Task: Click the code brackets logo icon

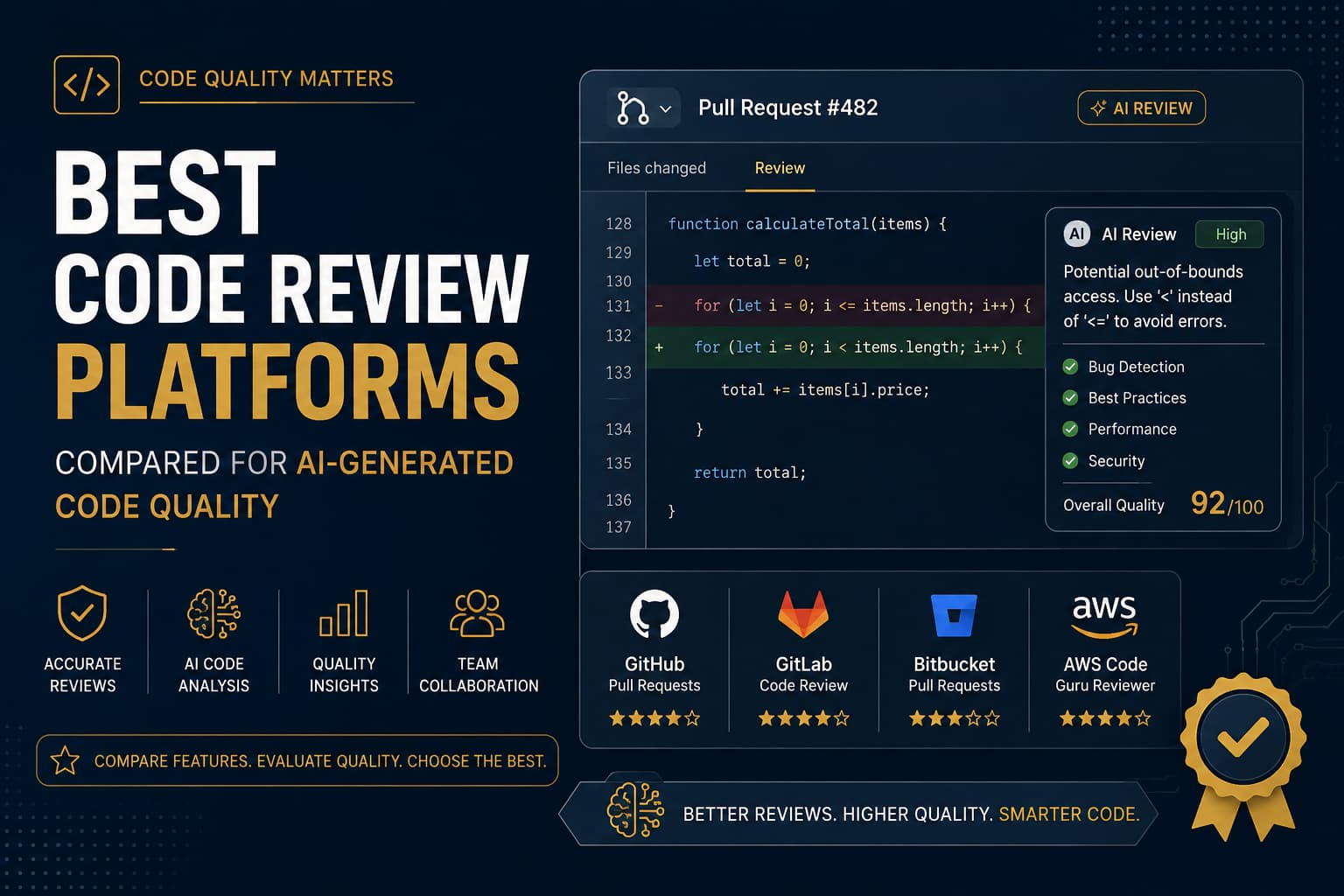Action: [x=87, y=85]
